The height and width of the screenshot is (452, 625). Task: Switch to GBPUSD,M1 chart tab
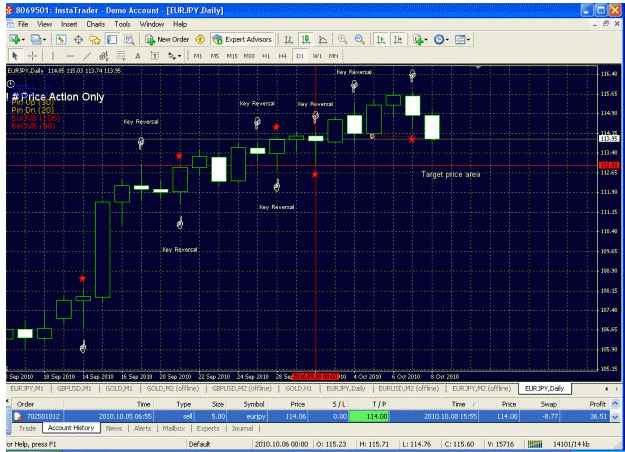click(x=74, y=388)
